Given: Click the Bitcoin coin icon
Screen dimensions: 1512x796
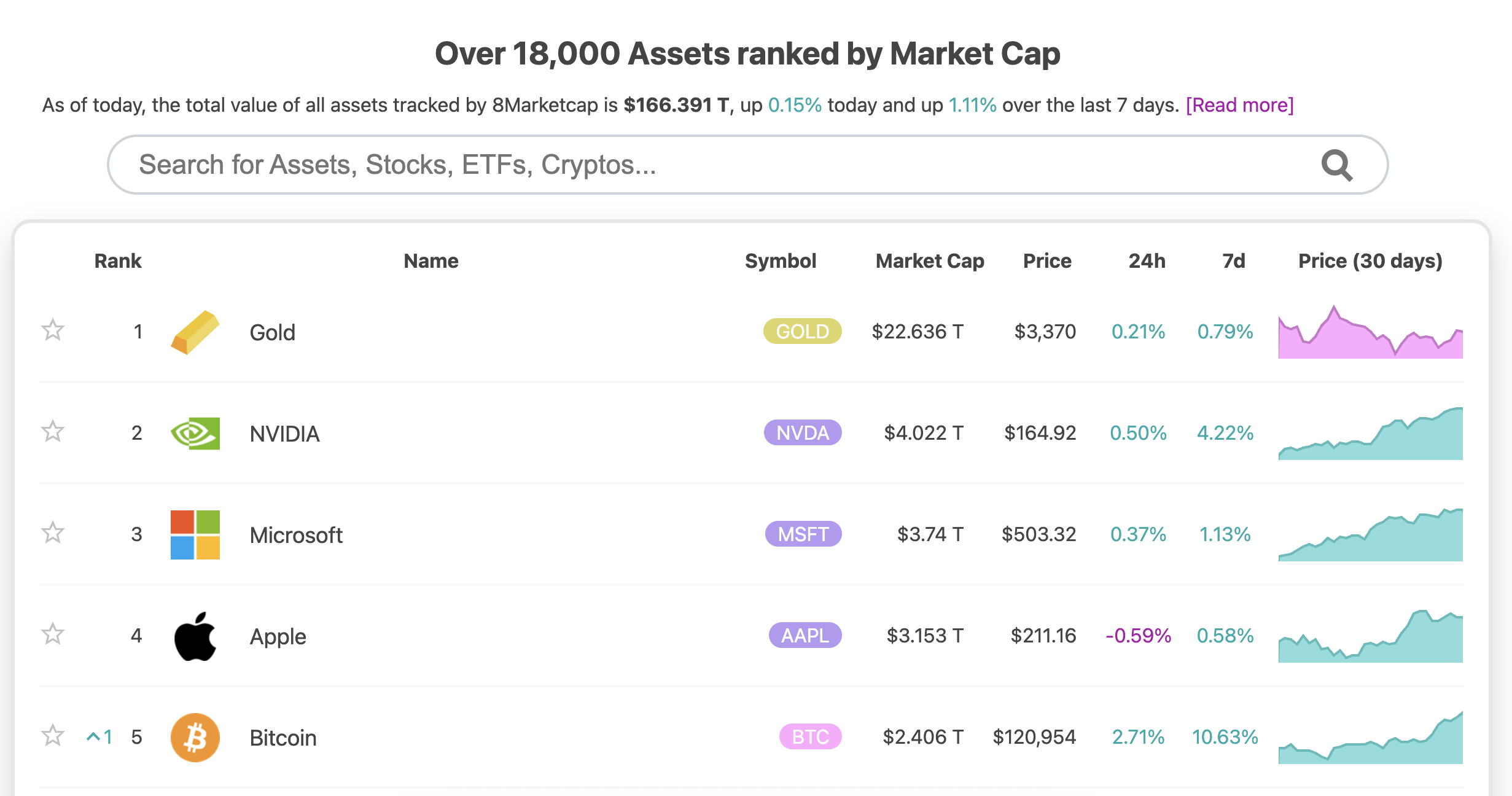Looking at the screenshot, I should coord(195,737).
